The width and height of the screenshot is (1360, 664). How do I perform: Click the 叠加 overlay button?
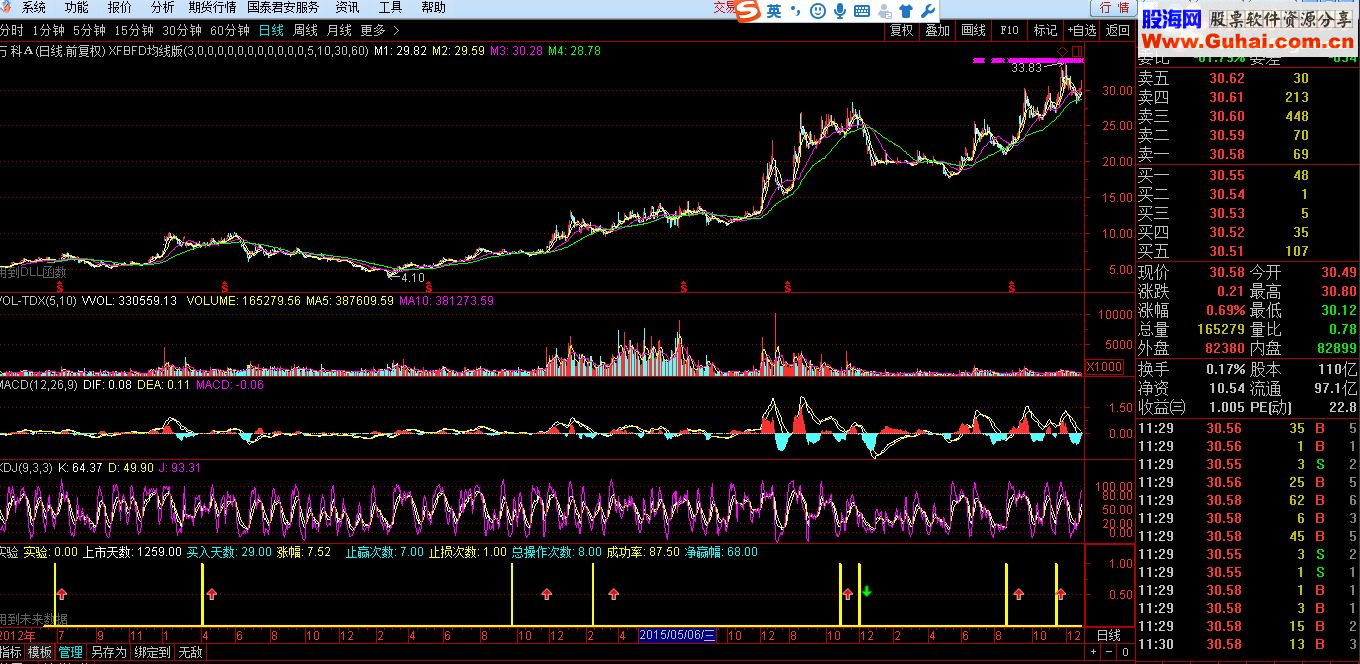tap(938, 31)
